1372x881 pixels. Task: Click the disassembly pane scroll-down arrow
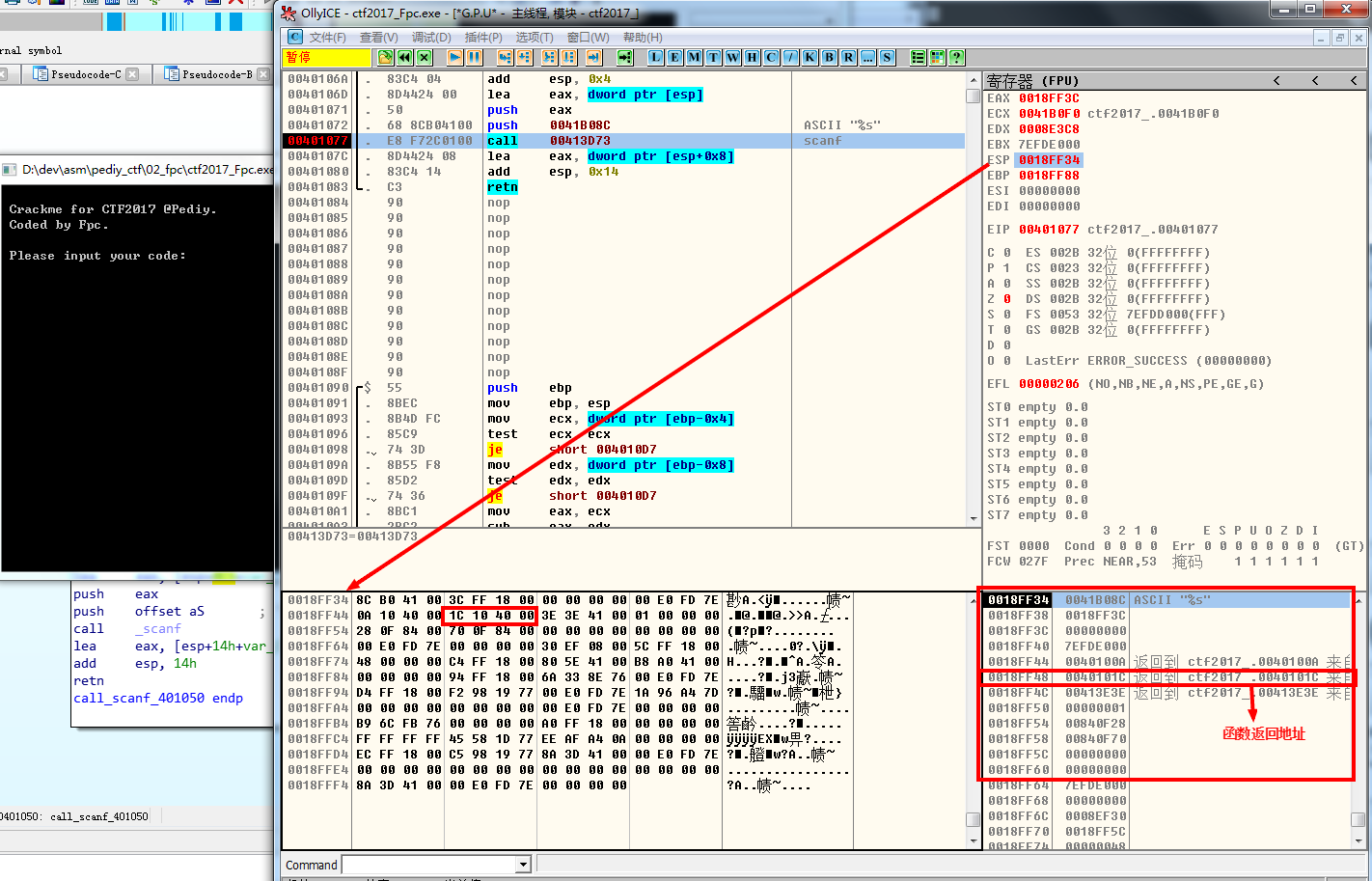[974, 519]
